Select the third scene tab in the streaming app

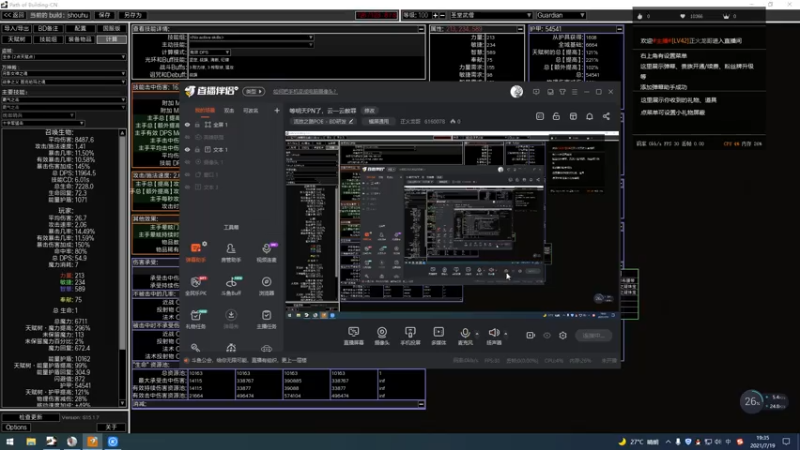[x=251, y=111]
